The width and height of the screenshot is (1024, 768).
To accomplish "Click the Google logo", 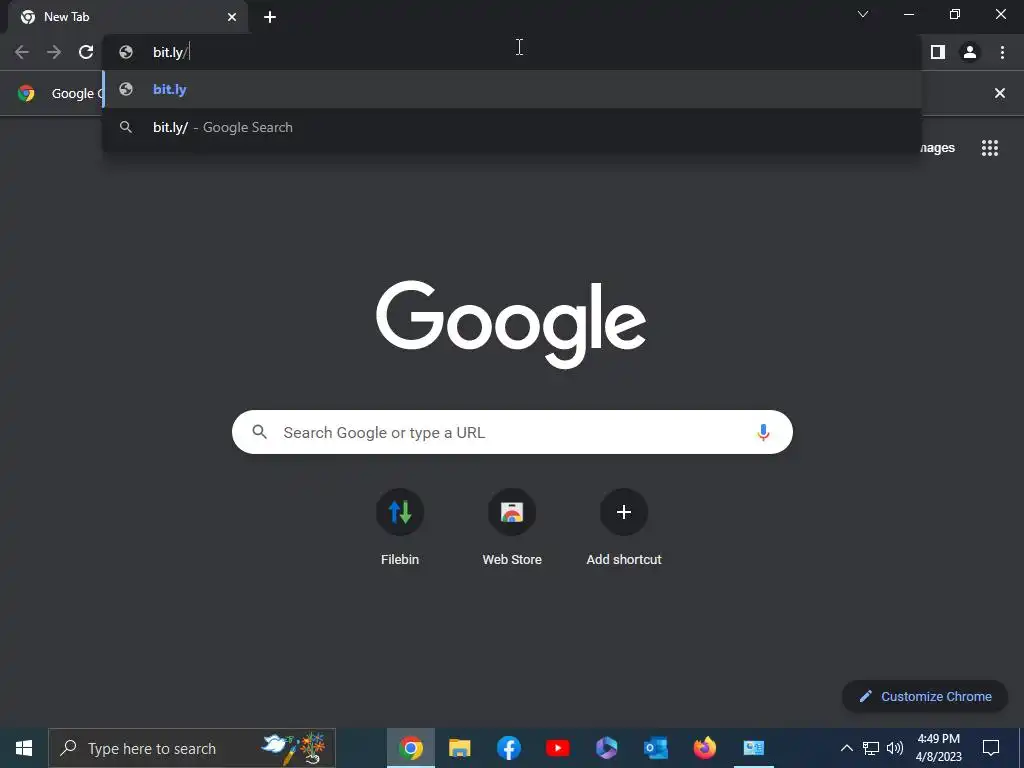I will tap(511, 324).
